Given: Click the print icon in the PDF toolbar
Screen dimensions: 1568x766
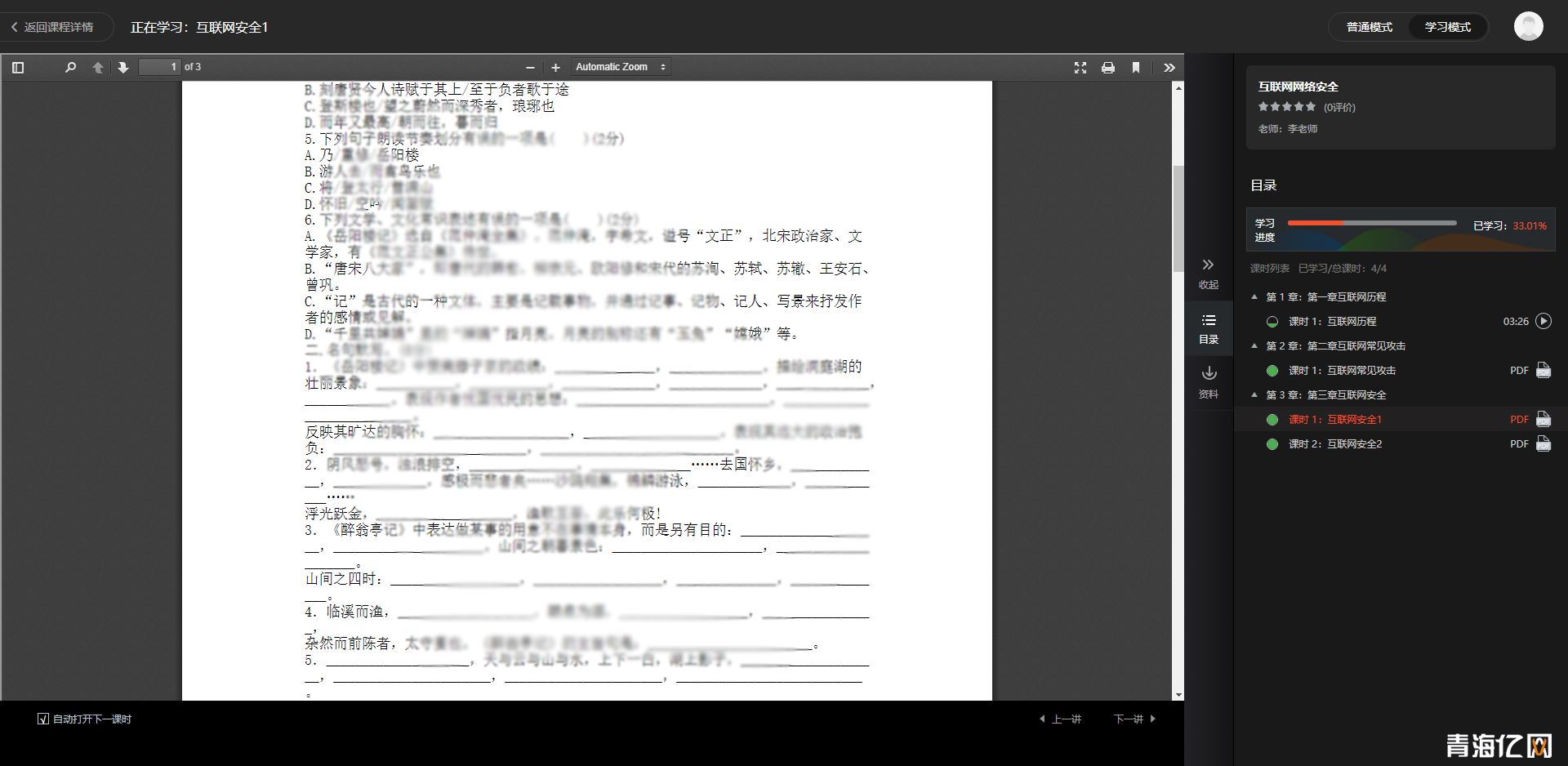Looking at the screenshot, I should tap(1108, 68).
